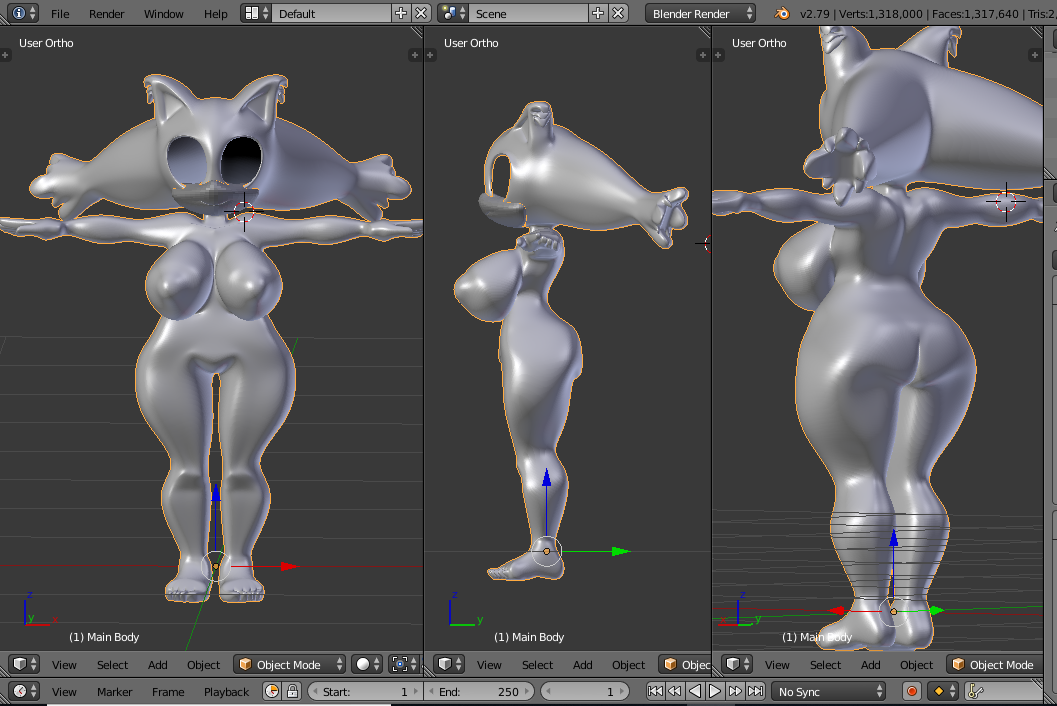The image size is (1057, 706).
Task: Open Select menu in left viewport header
Action: [113, 664]
